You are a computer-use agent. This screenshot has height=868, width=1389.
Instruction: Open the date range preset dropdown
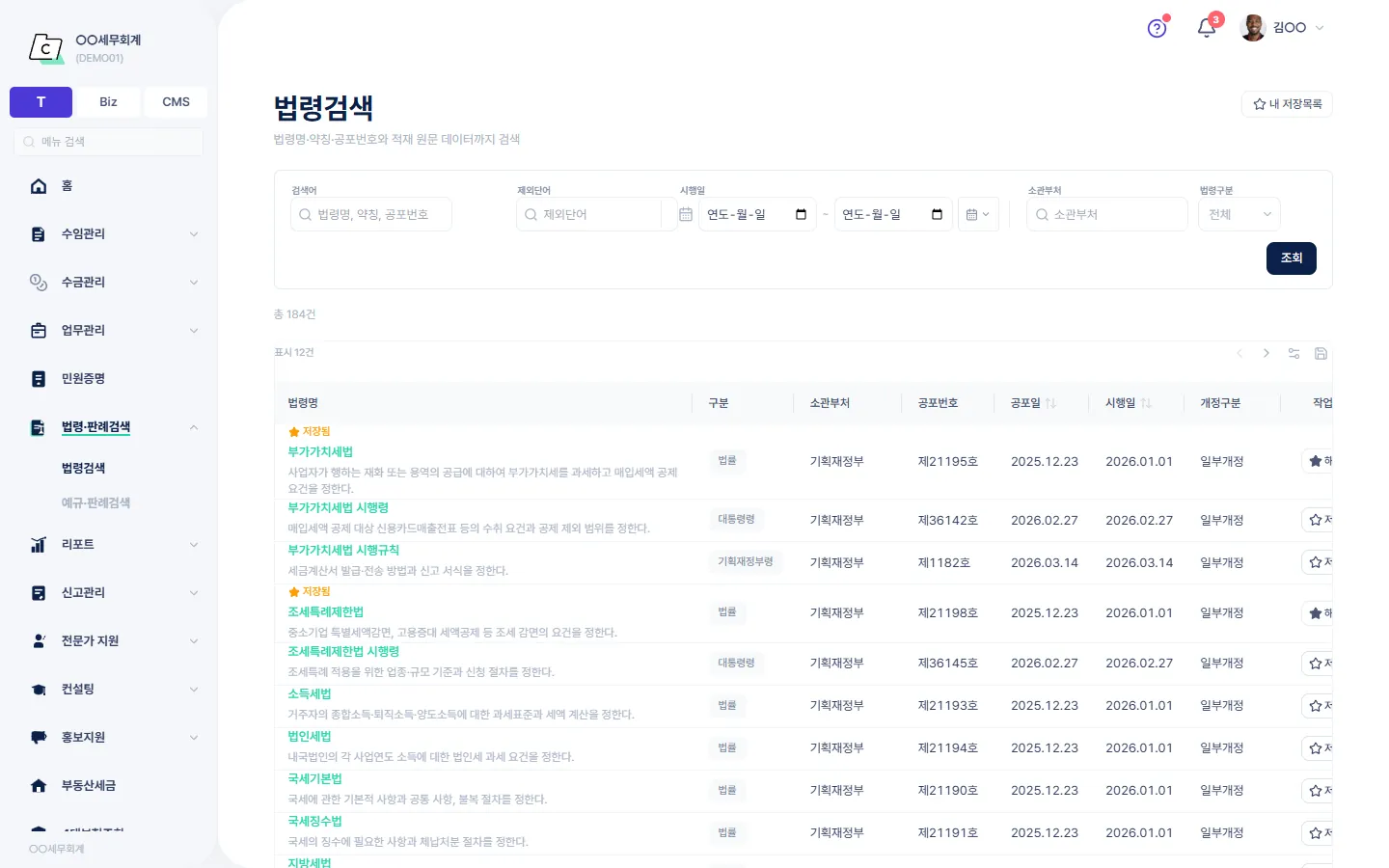(x=978, y=214)
